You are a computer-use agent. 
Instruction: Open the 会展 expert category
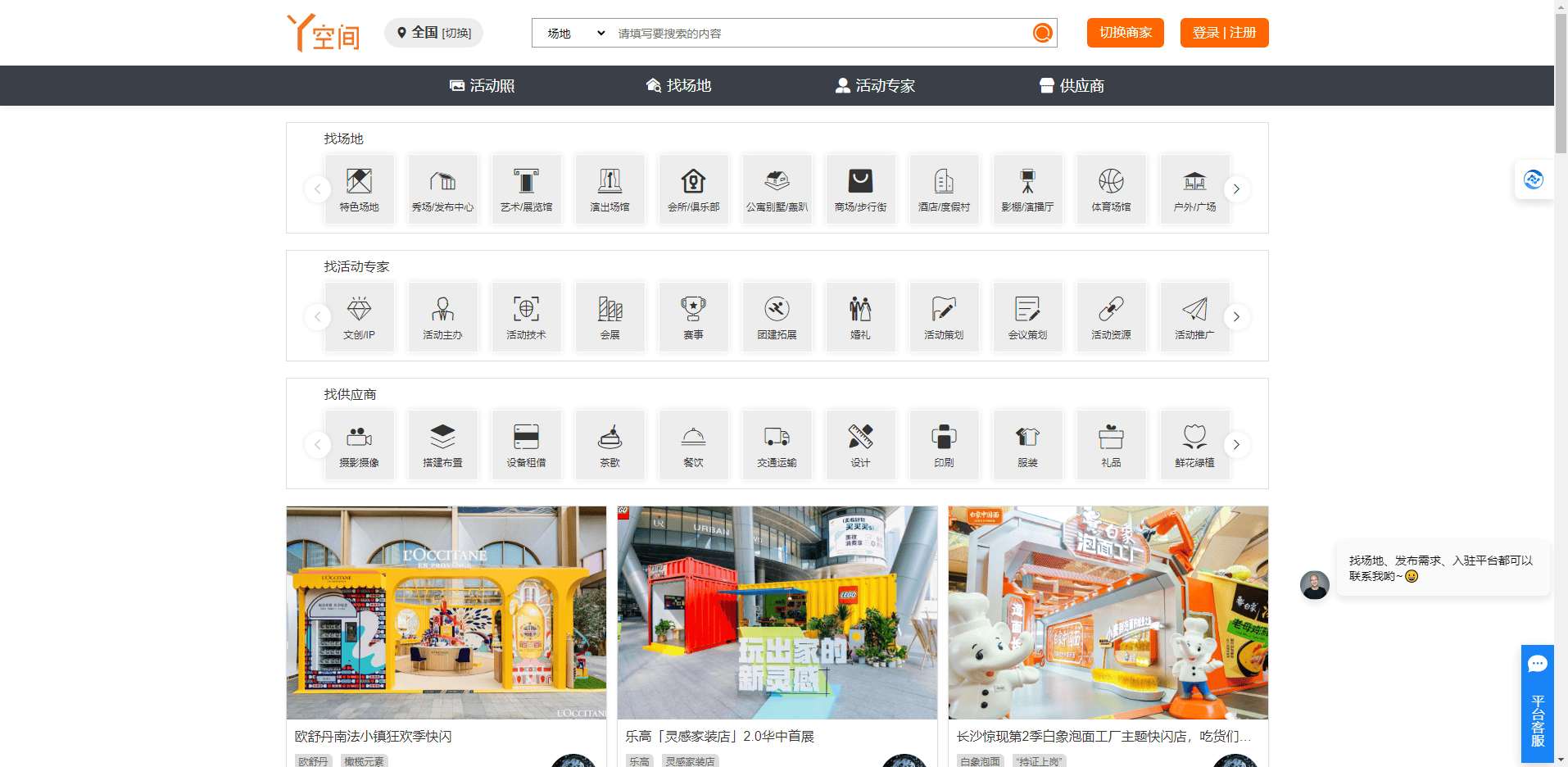click(x=610, y=317)
